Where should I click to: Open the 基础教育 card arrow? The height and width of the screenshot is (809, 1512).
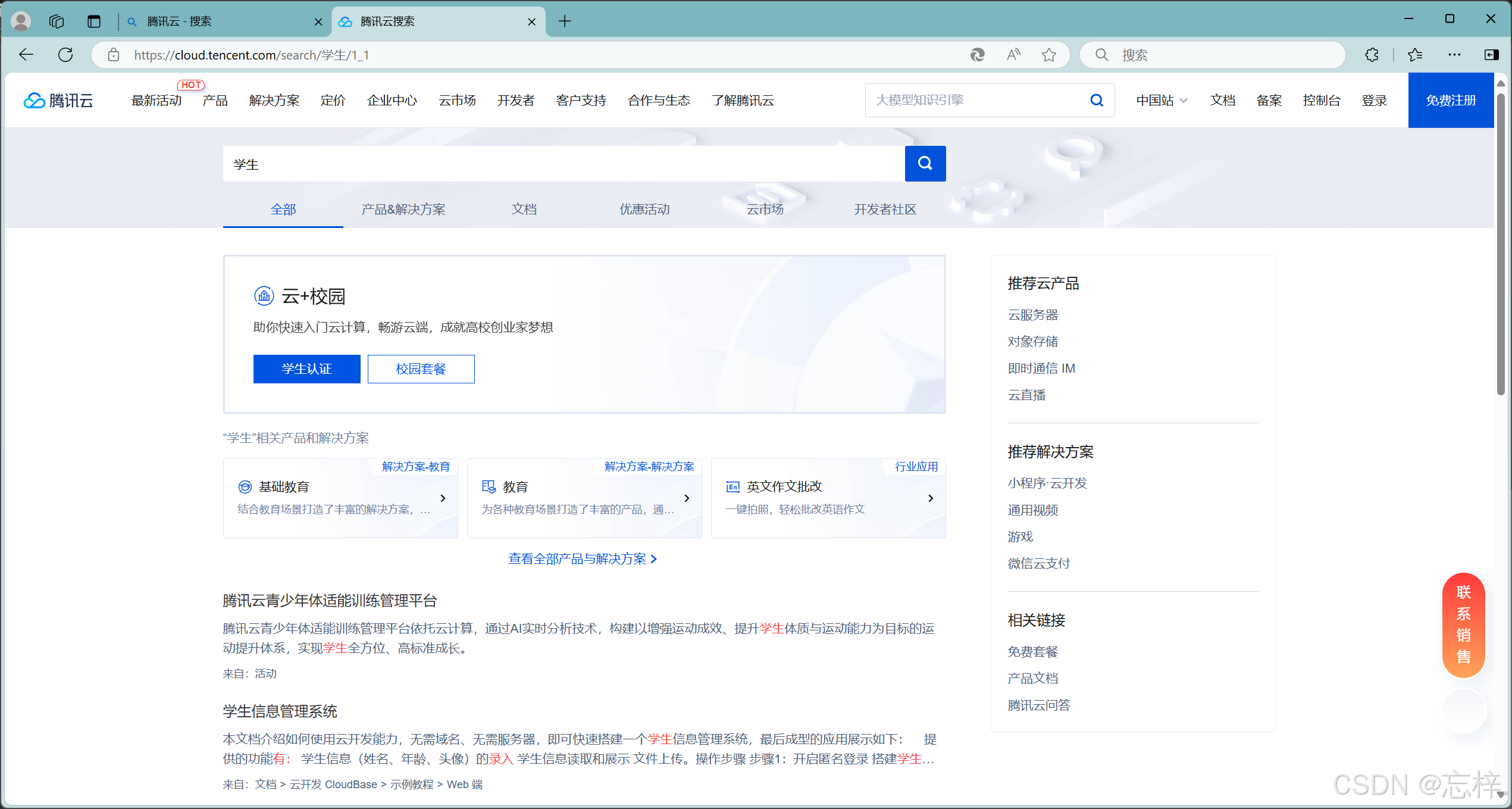tap(443, 498)
